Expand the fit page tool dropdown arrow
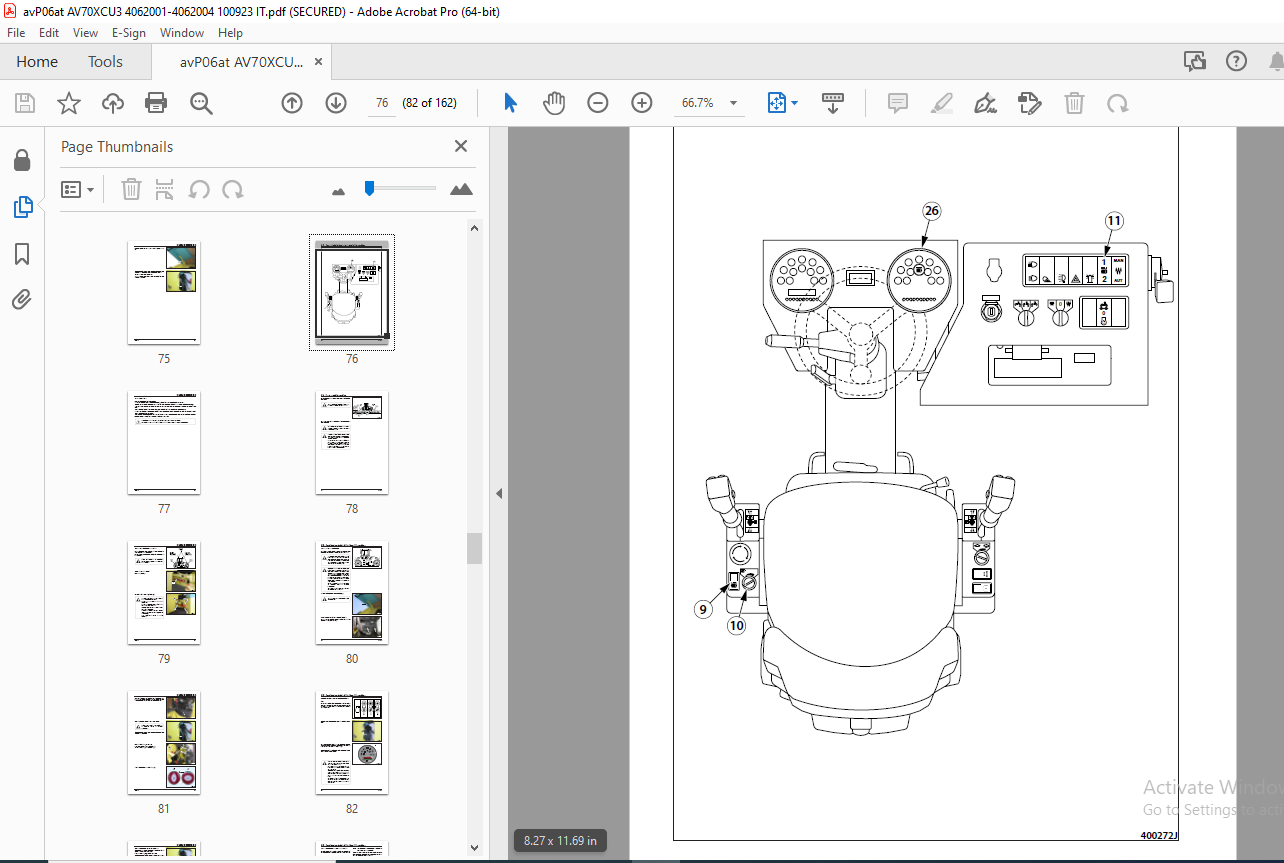Image resolution: width=1284 pixels, height=863 pixels. 795,103
